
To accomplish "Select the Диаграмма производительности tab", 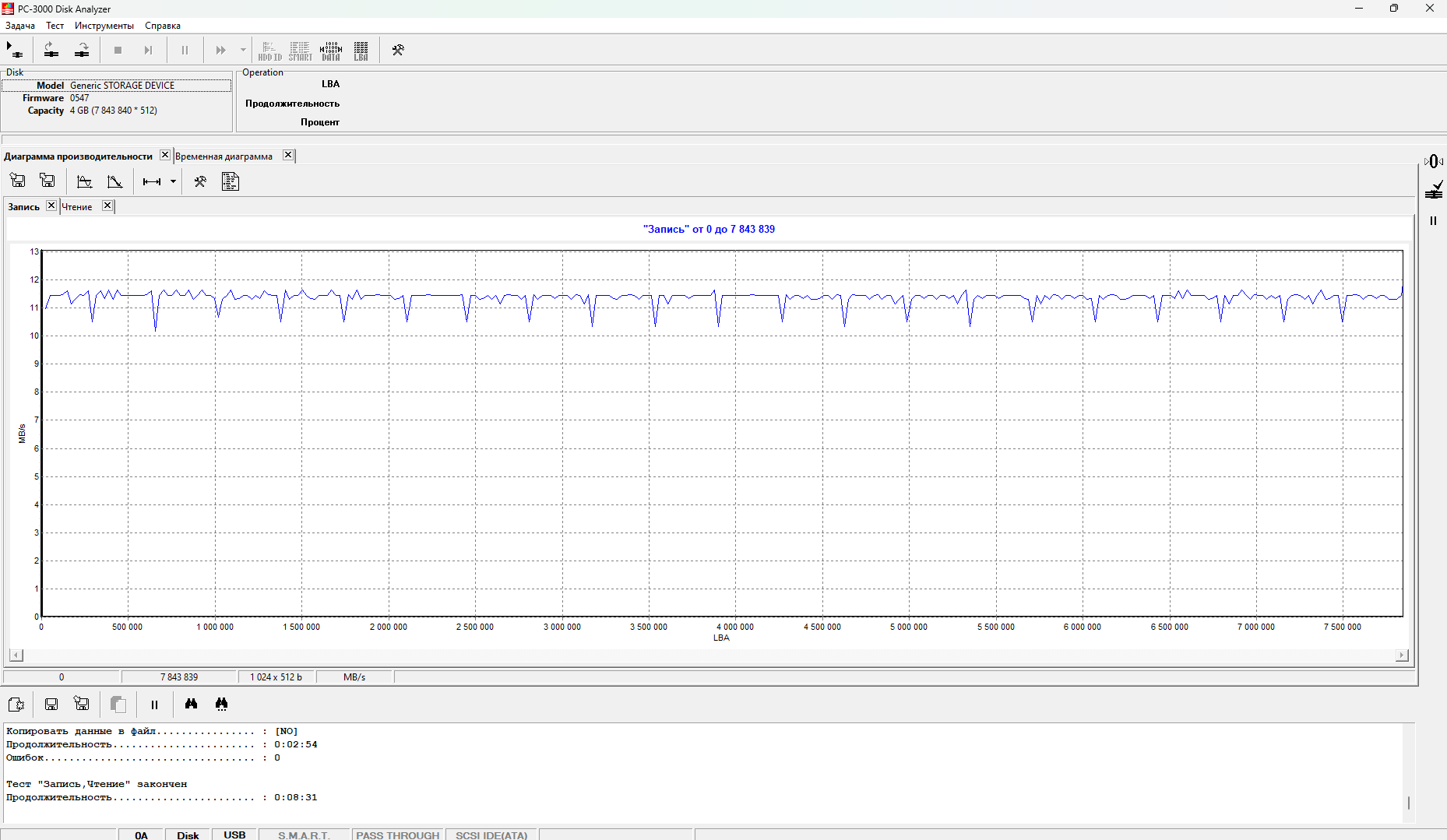I will [79, 156].
